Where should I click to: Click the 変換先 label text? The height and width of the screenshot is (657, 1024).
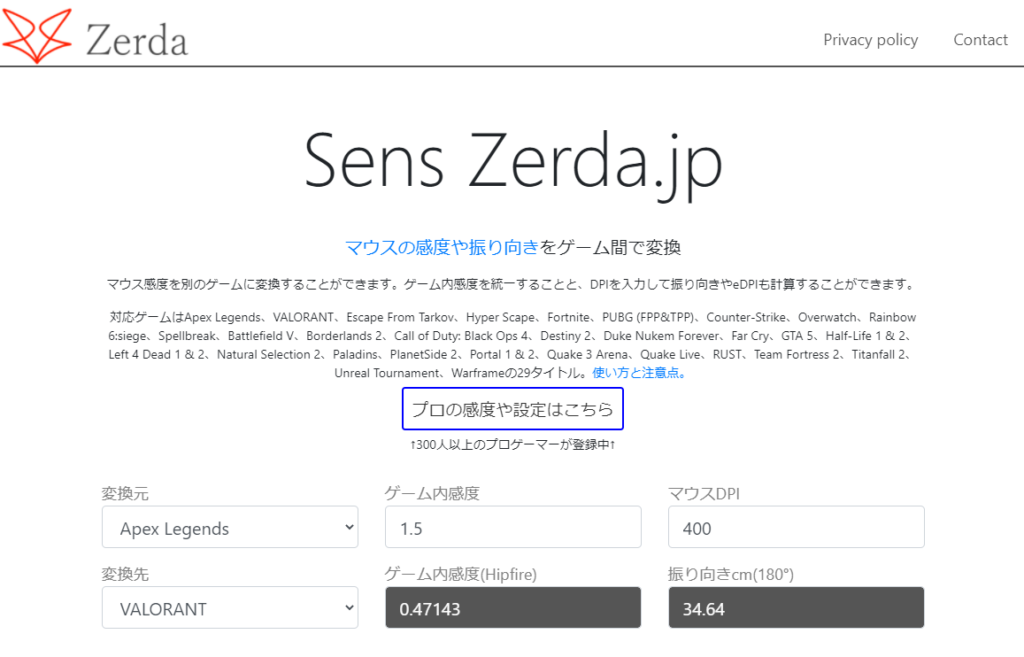coord(126,574)
